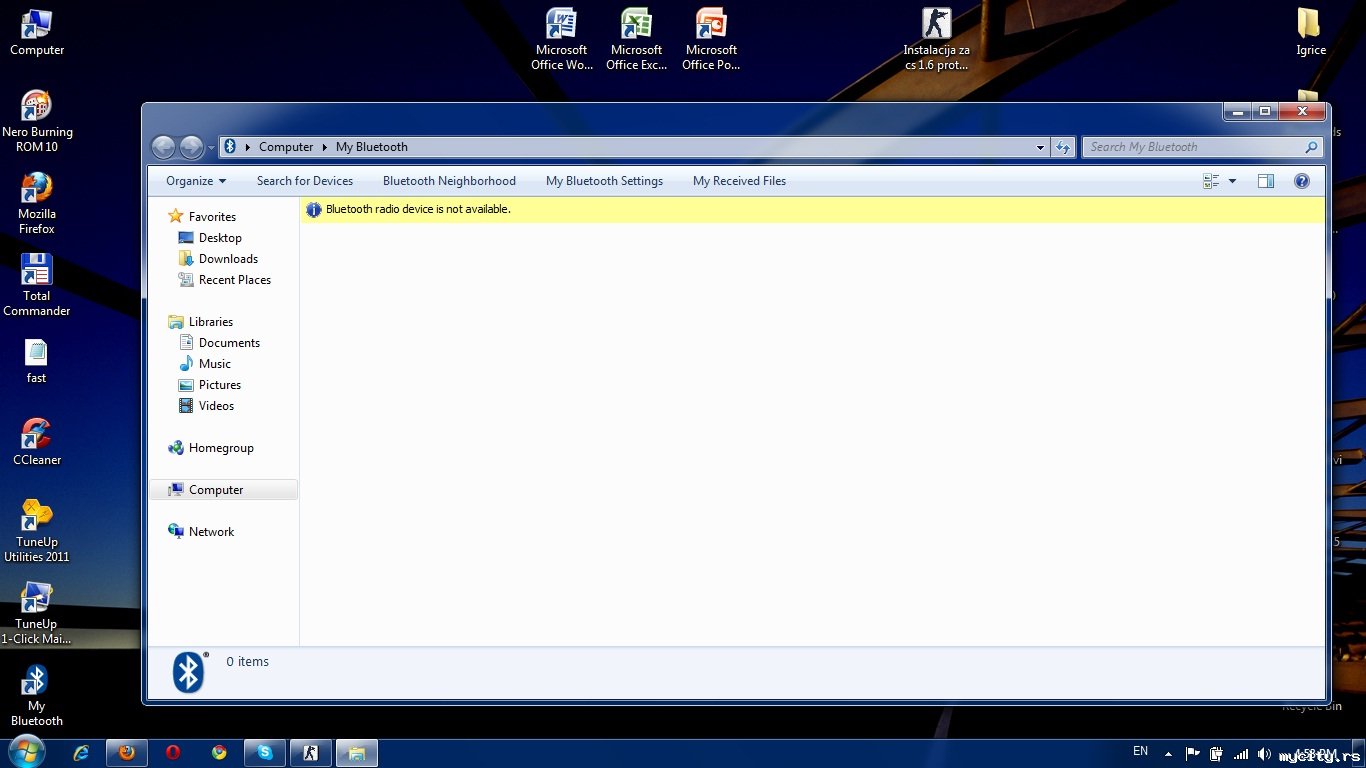Select the My Bluetooth desktop icon
The height and width of the screenshot is (768, 1366).
[37, 695]
